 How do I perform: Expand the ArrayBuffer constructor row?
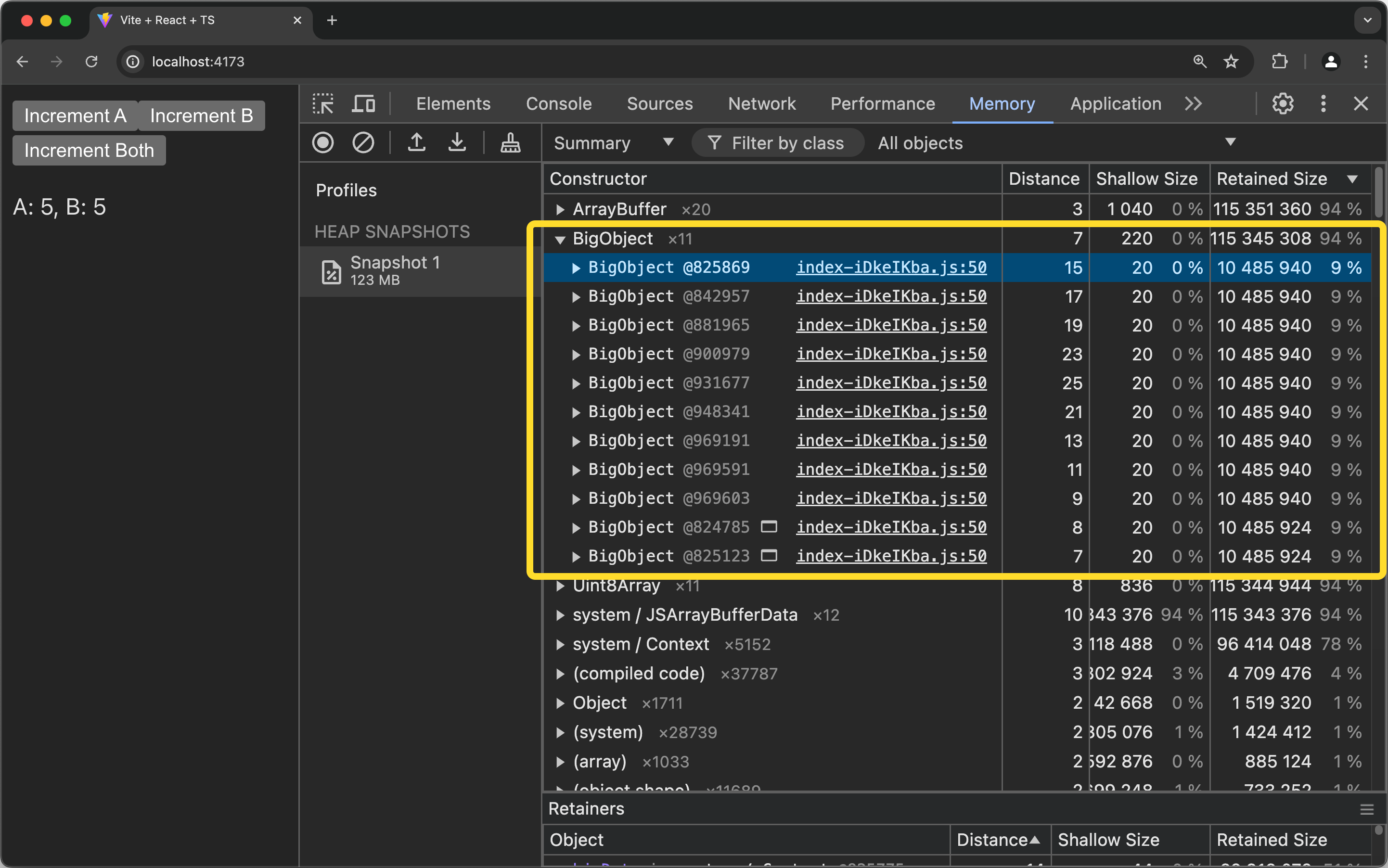(560, 209)
